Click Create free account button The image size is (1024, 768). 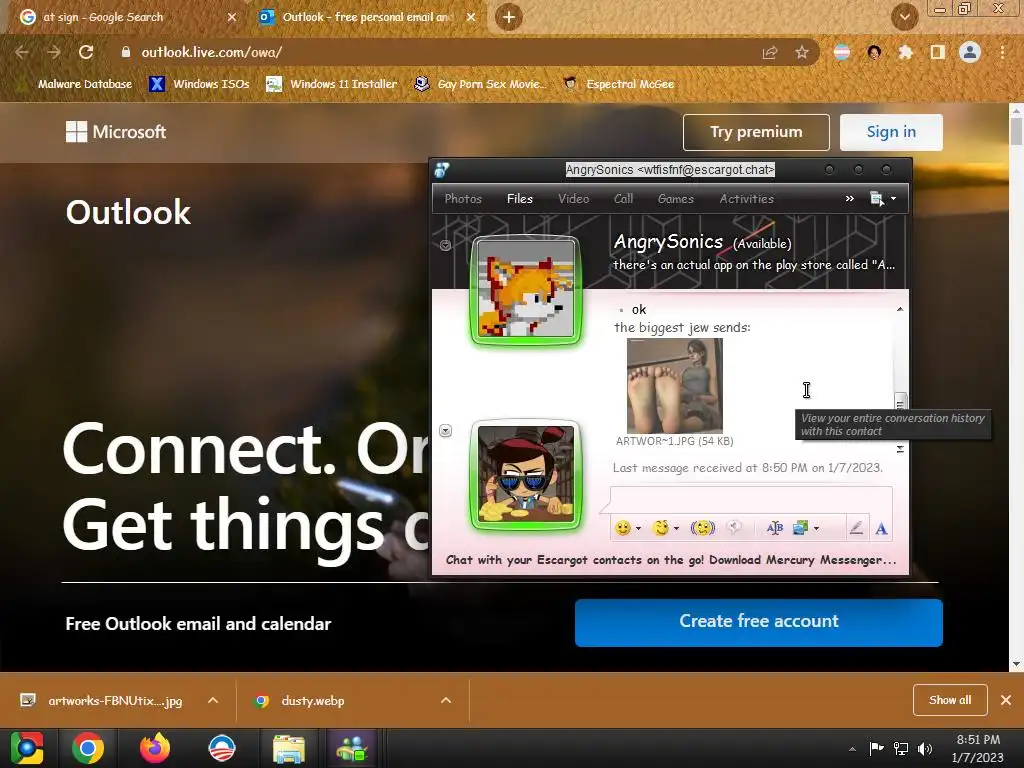(759, 622)
